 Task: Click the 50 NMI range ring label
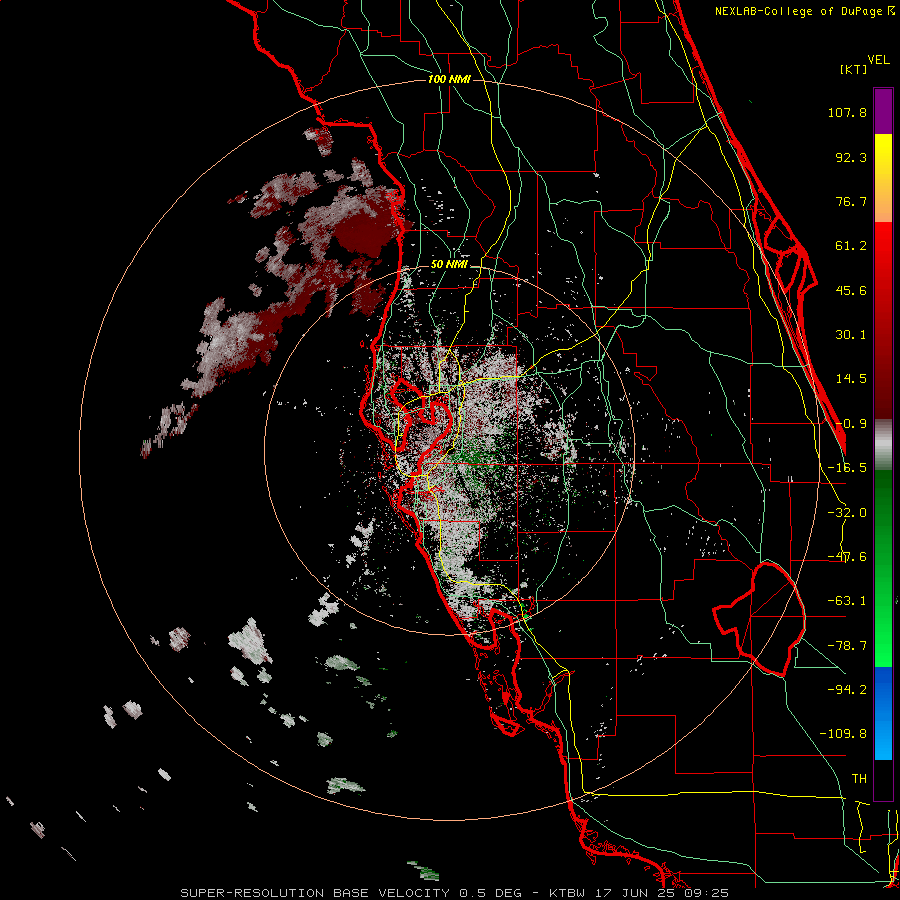[449, 265]
